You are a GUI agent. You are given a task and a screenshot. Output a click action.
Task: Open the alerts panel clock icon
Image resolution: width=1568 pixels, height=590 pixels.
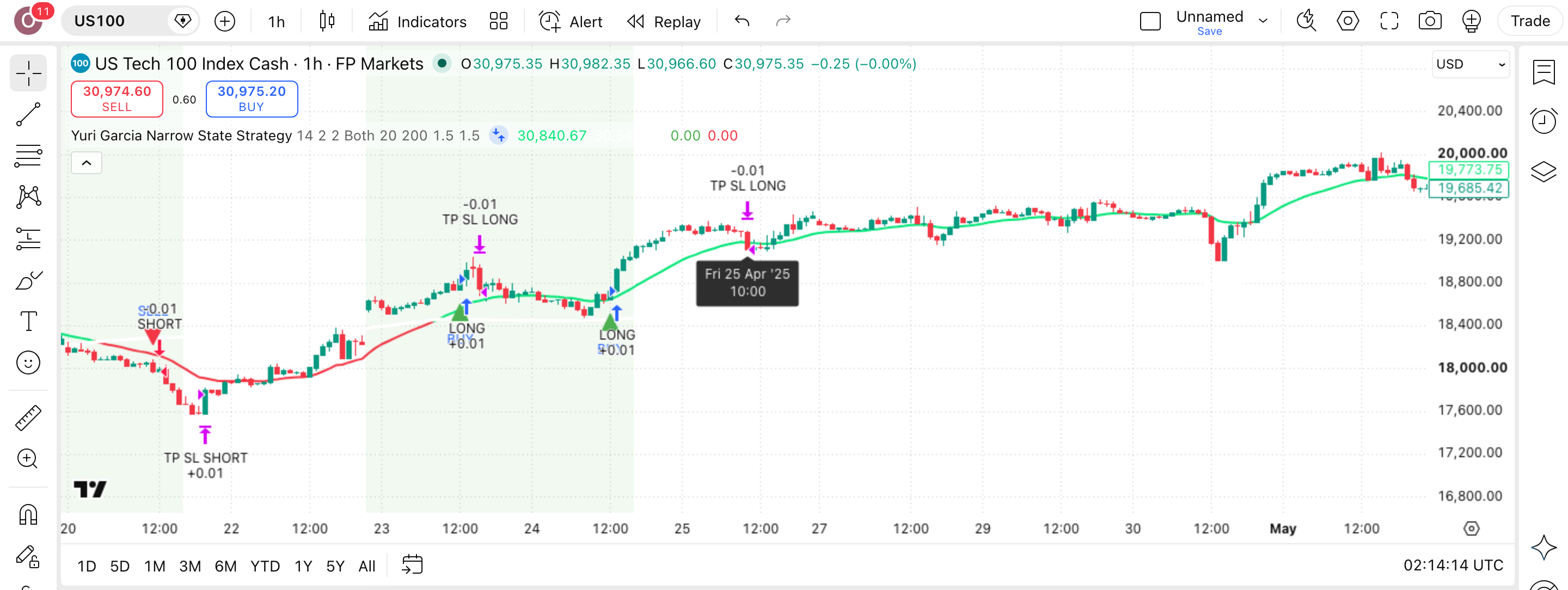tap(1543, 121)
